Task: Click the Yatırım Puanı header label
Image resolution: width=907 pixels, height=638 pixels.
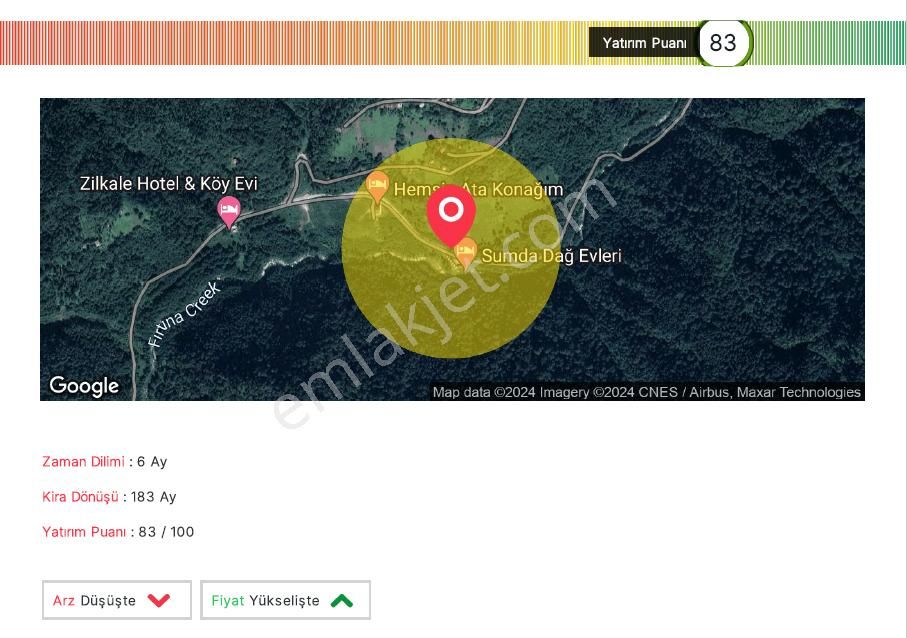Action: [644, 43]
